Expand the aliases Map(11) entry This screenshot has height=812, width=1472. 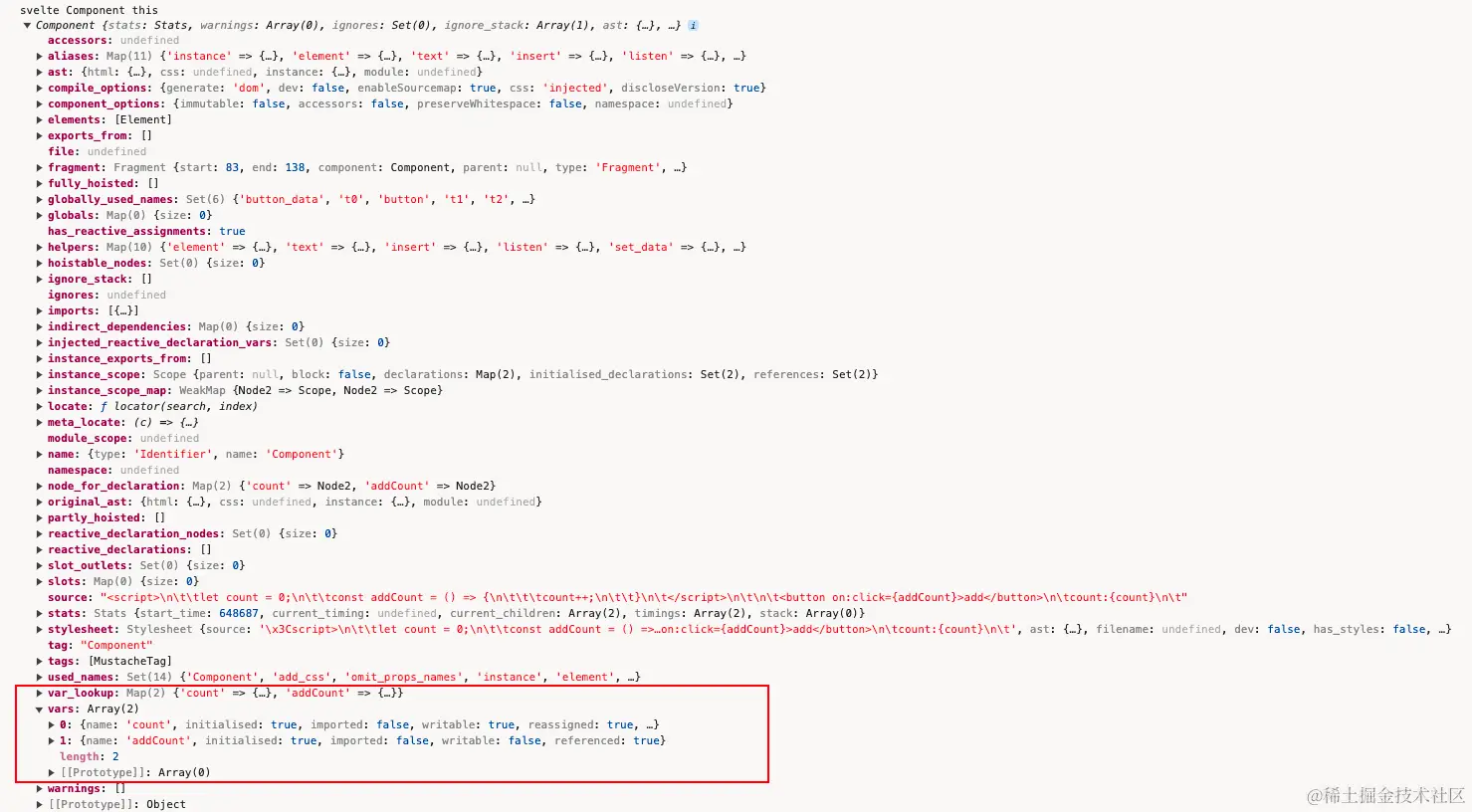coord(39,57)
